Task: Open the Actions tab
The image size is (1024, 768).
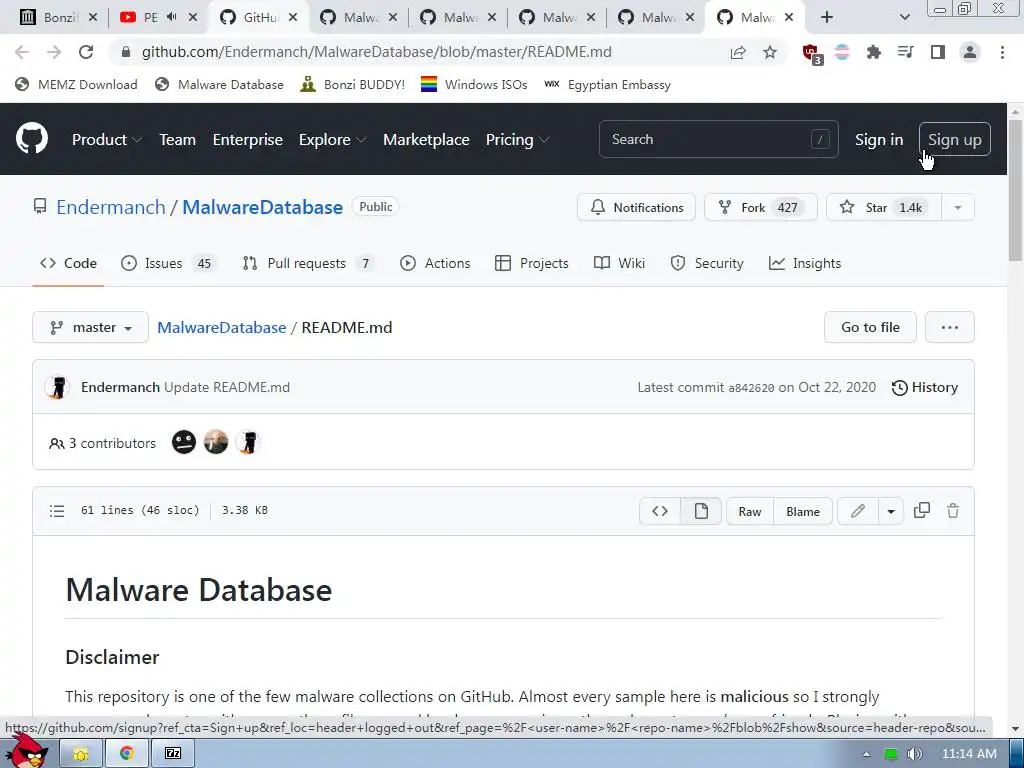Action: tap(435, 263)
